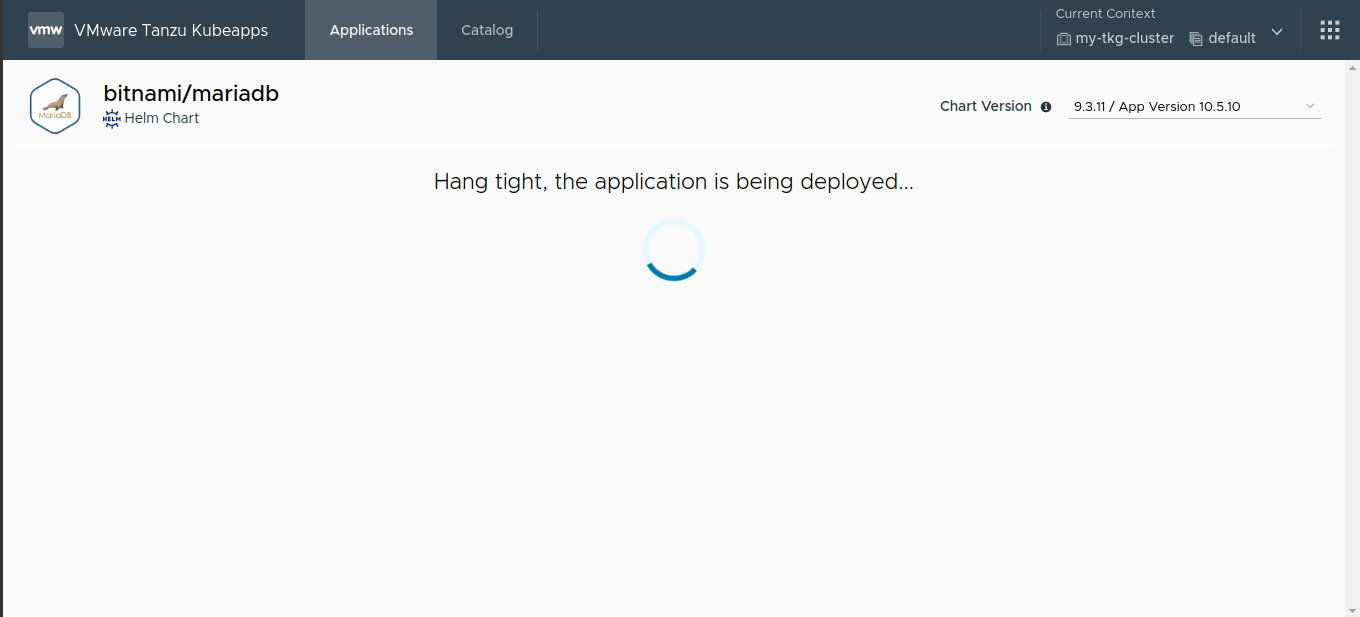Viewport: 1360px width, 617px height.
Task: Click the bitnami/mariadb title
Action: point(190,93)
